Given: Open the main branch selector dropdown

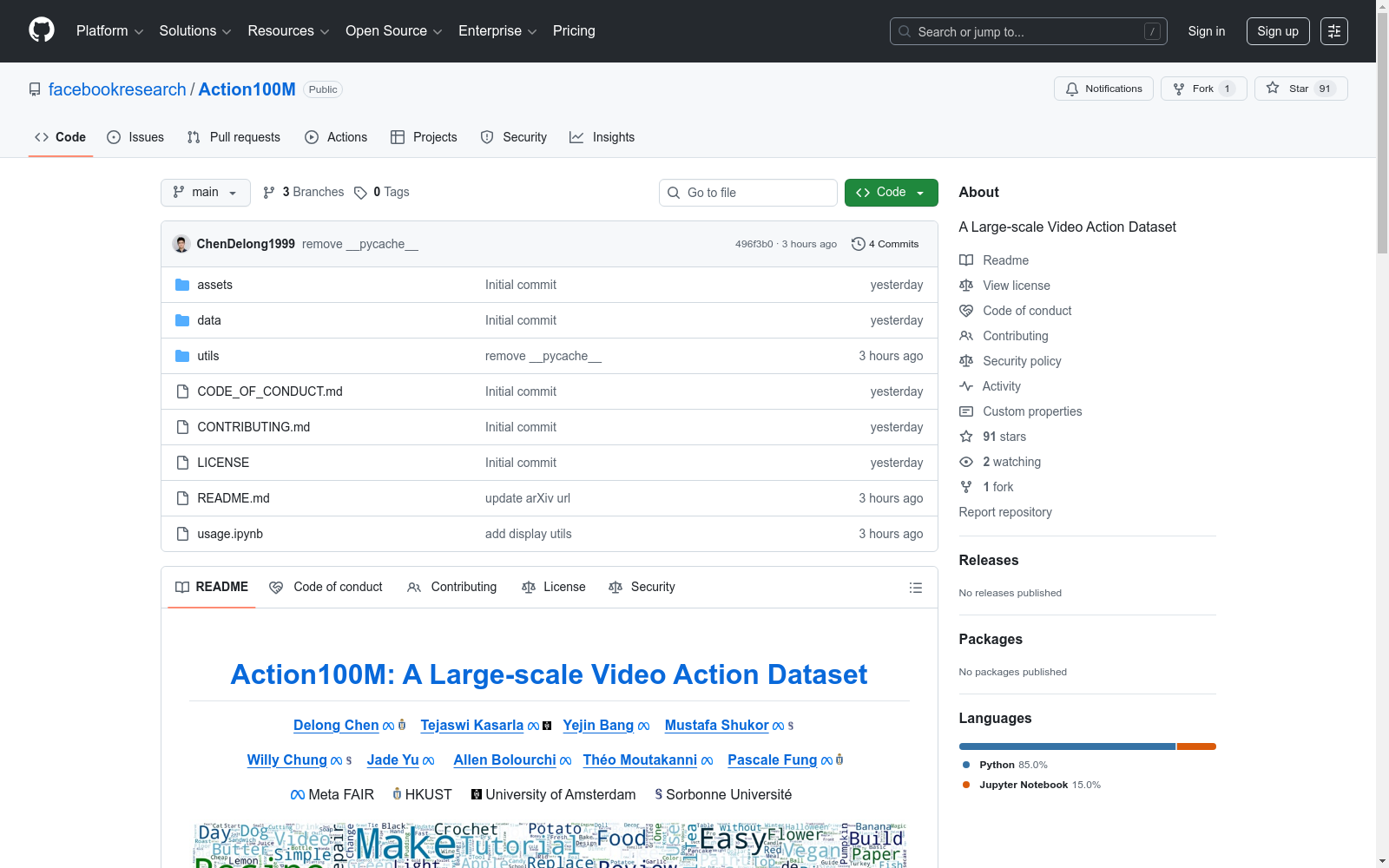Looking at the screenshot, I should click(206, 193).
